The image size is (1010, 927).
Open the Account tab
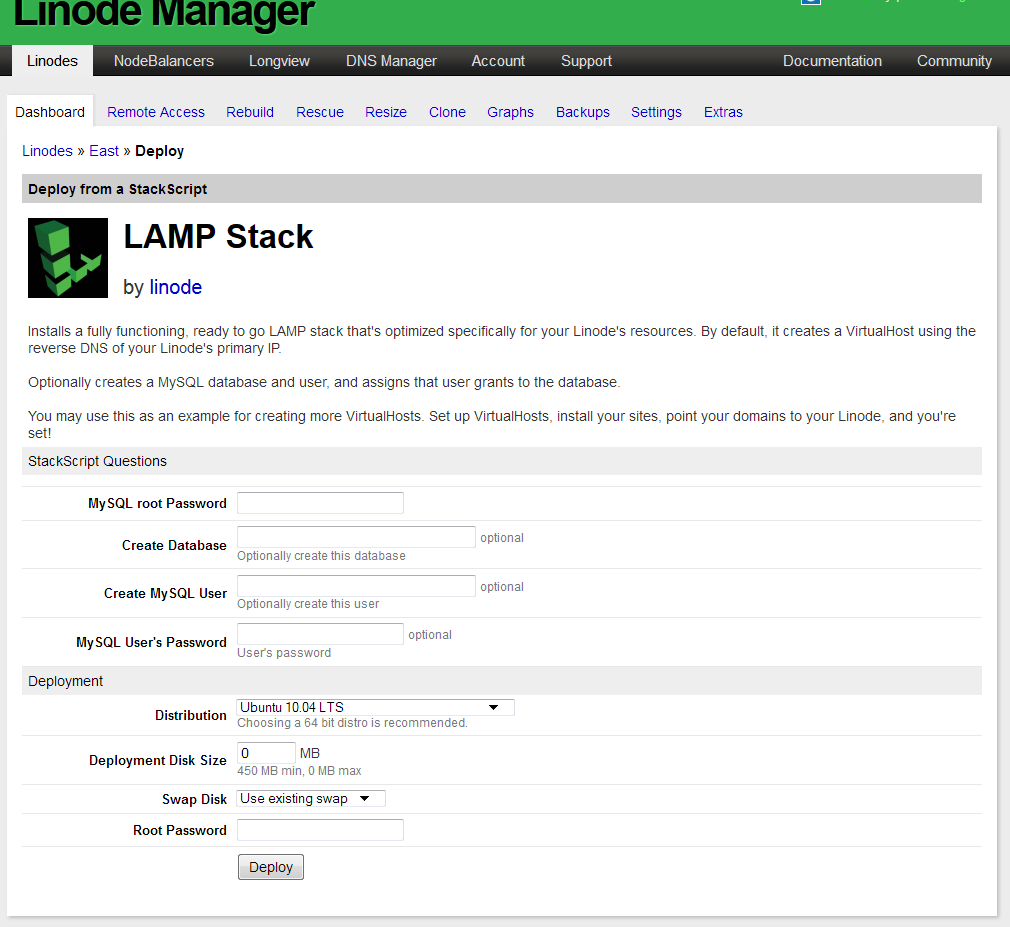[498, 61]
